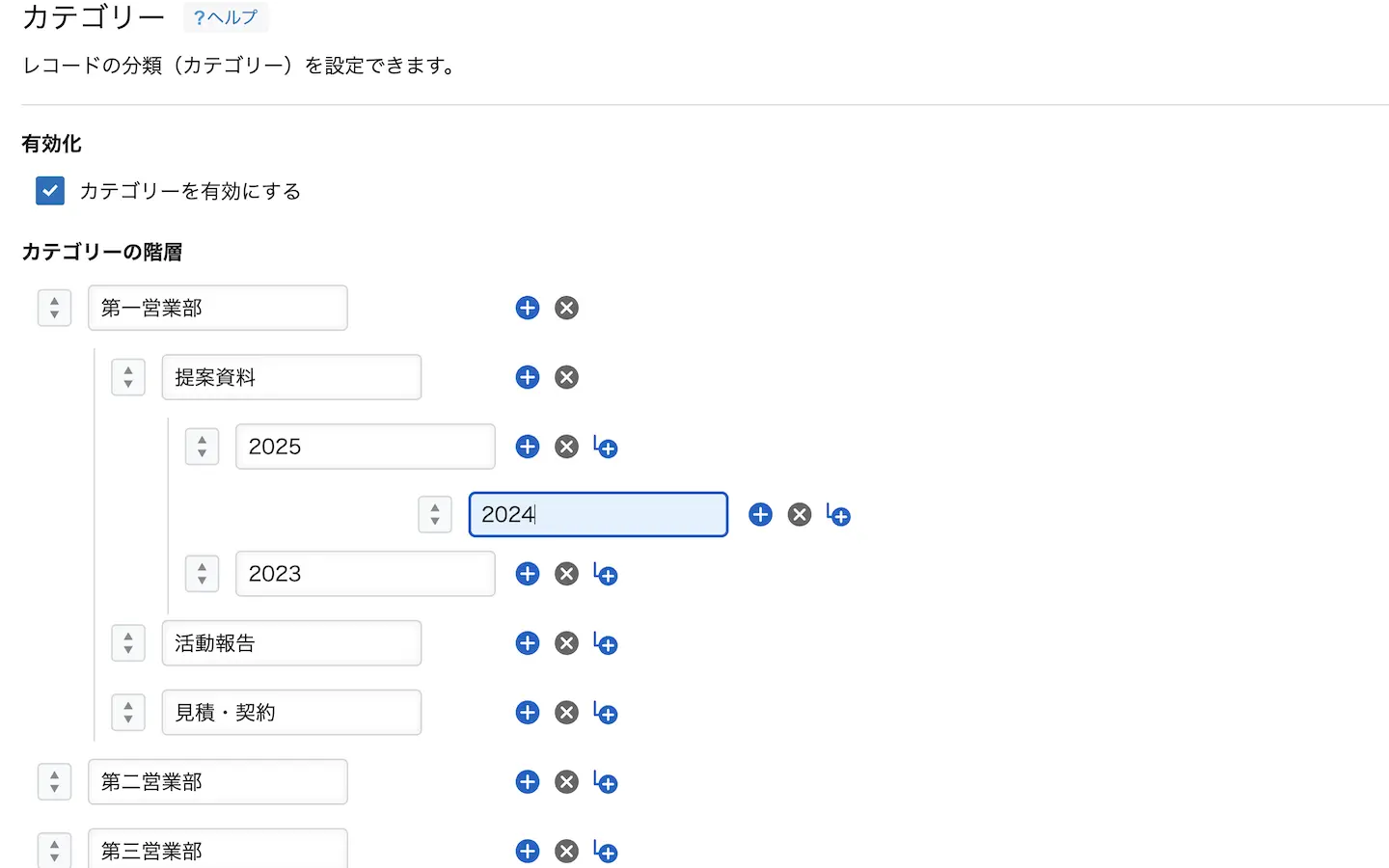The height and width of the screenshot is (868, 1389).
Task: Focus the 2024 category input field
Action: (x=597, y=515)
